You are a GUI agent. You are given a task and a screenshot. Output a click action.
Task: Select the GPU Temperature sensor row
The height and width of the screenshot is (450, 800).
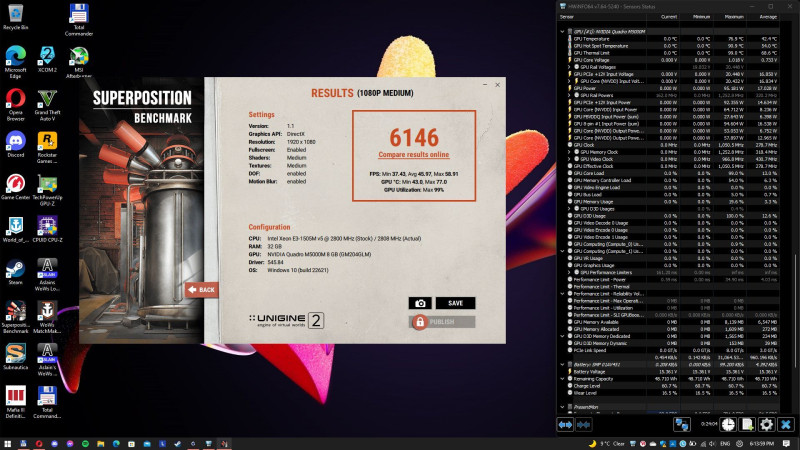click(x=673, y=39)
